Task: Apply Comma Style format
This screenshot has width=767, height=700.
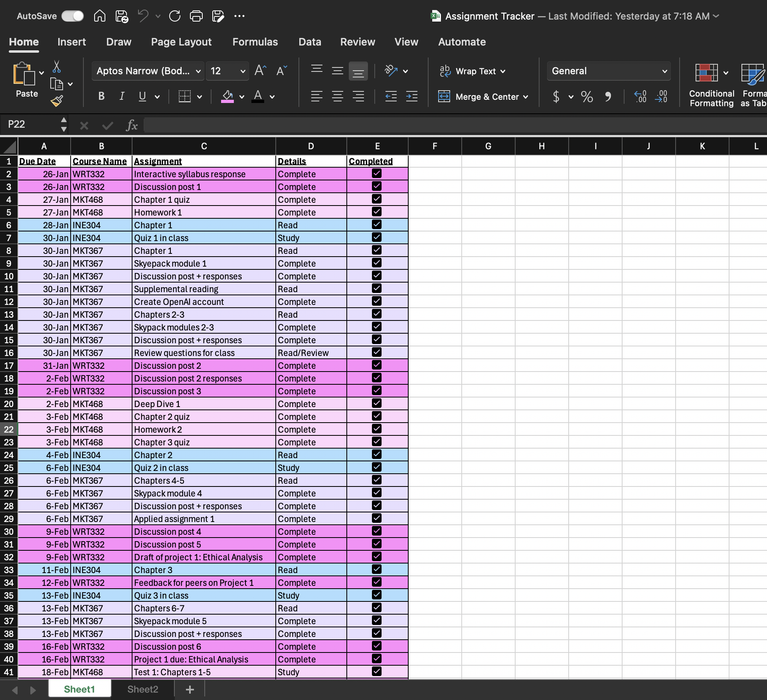Action: point(608,97)
